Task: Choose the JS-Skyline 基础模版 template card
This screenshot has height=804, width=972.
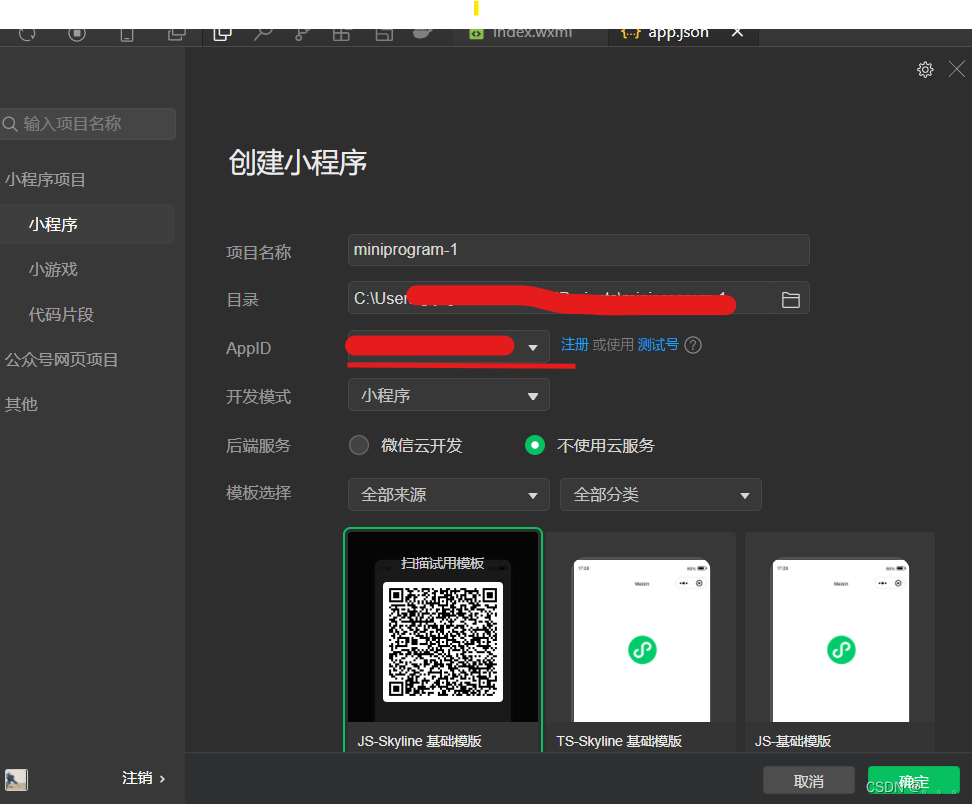Action: [443, 640]
